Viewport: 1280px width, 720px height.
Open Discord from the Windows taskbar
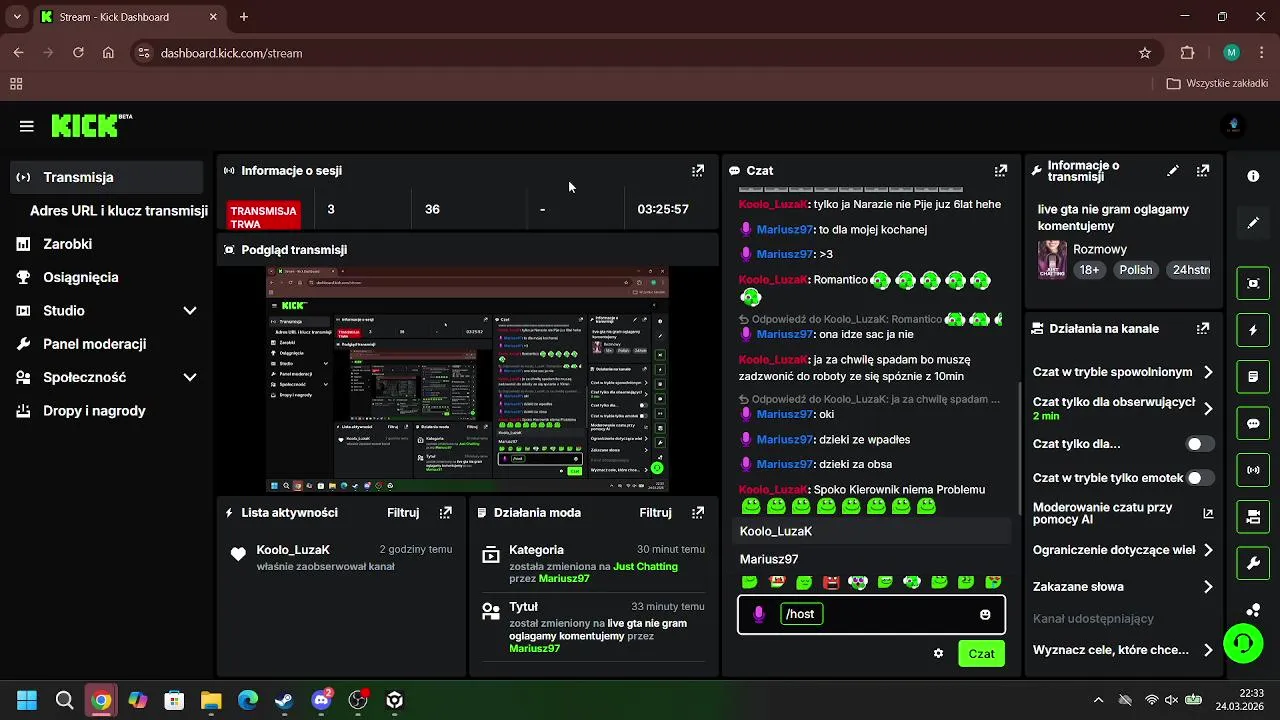(x=321, y=700)
